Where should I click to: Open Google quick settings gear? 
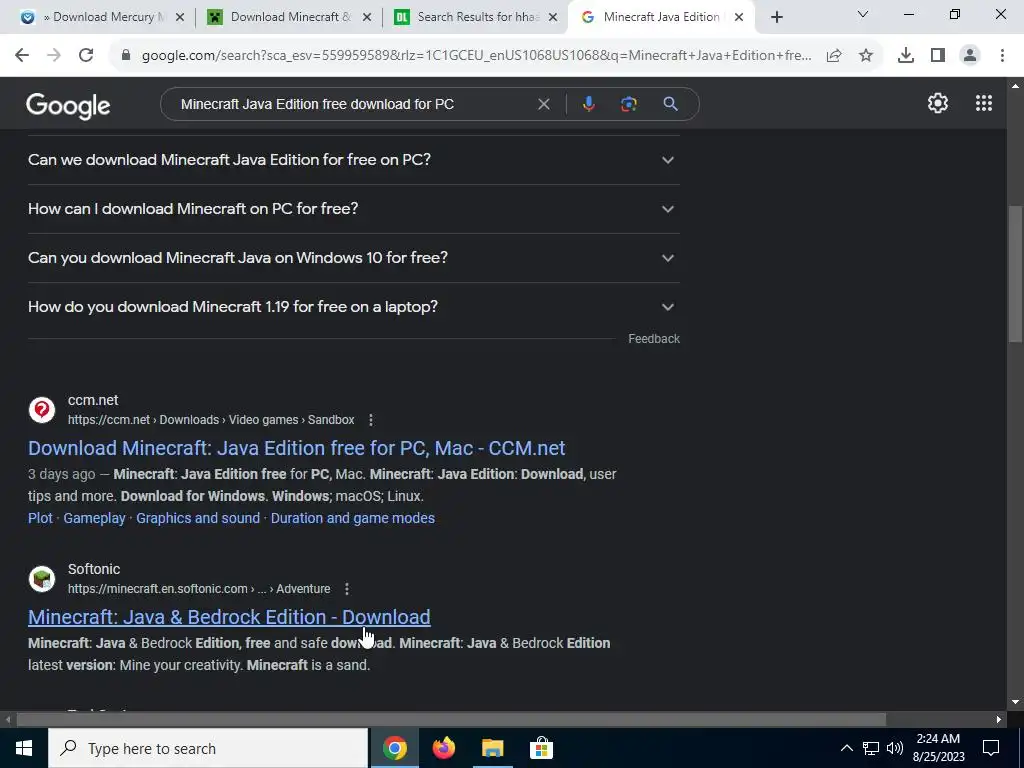click(x=938, y=103)
